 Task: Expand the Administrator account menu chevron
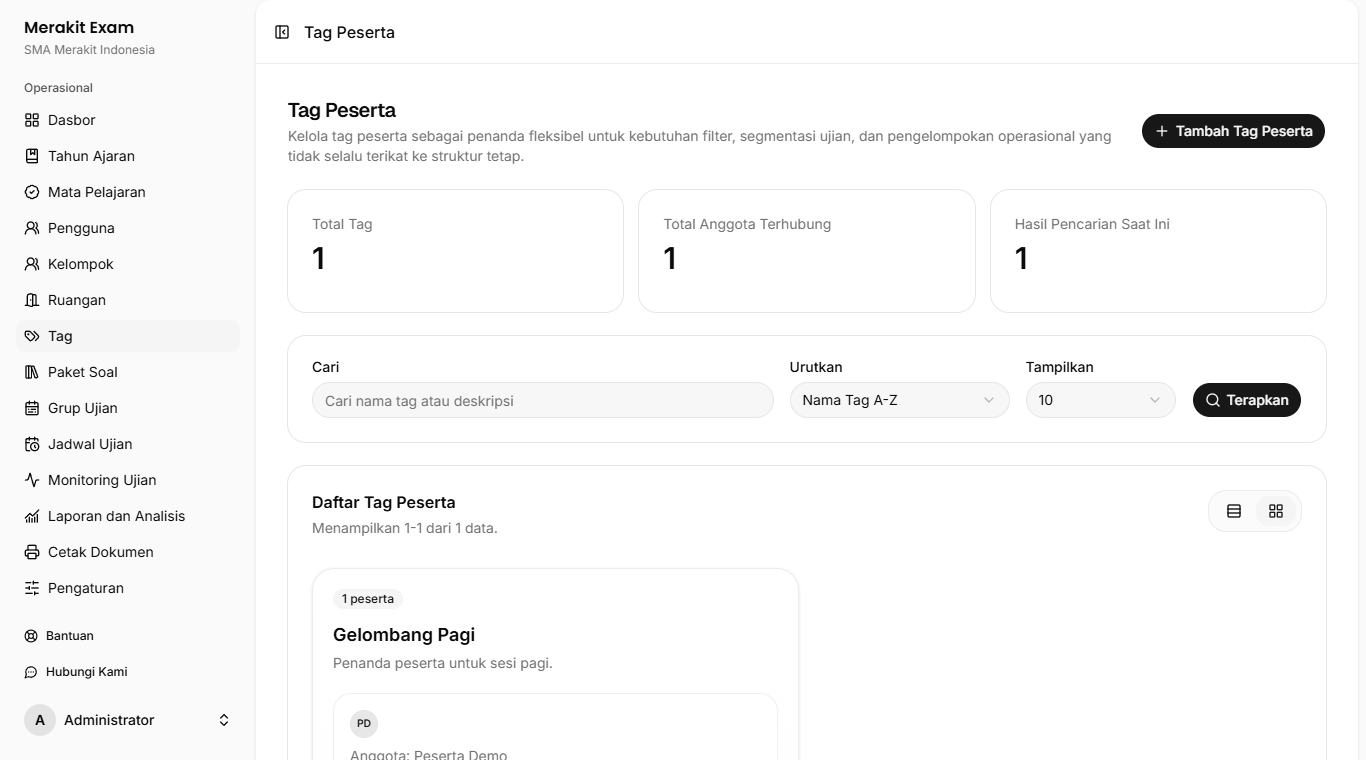pos(224,720)
